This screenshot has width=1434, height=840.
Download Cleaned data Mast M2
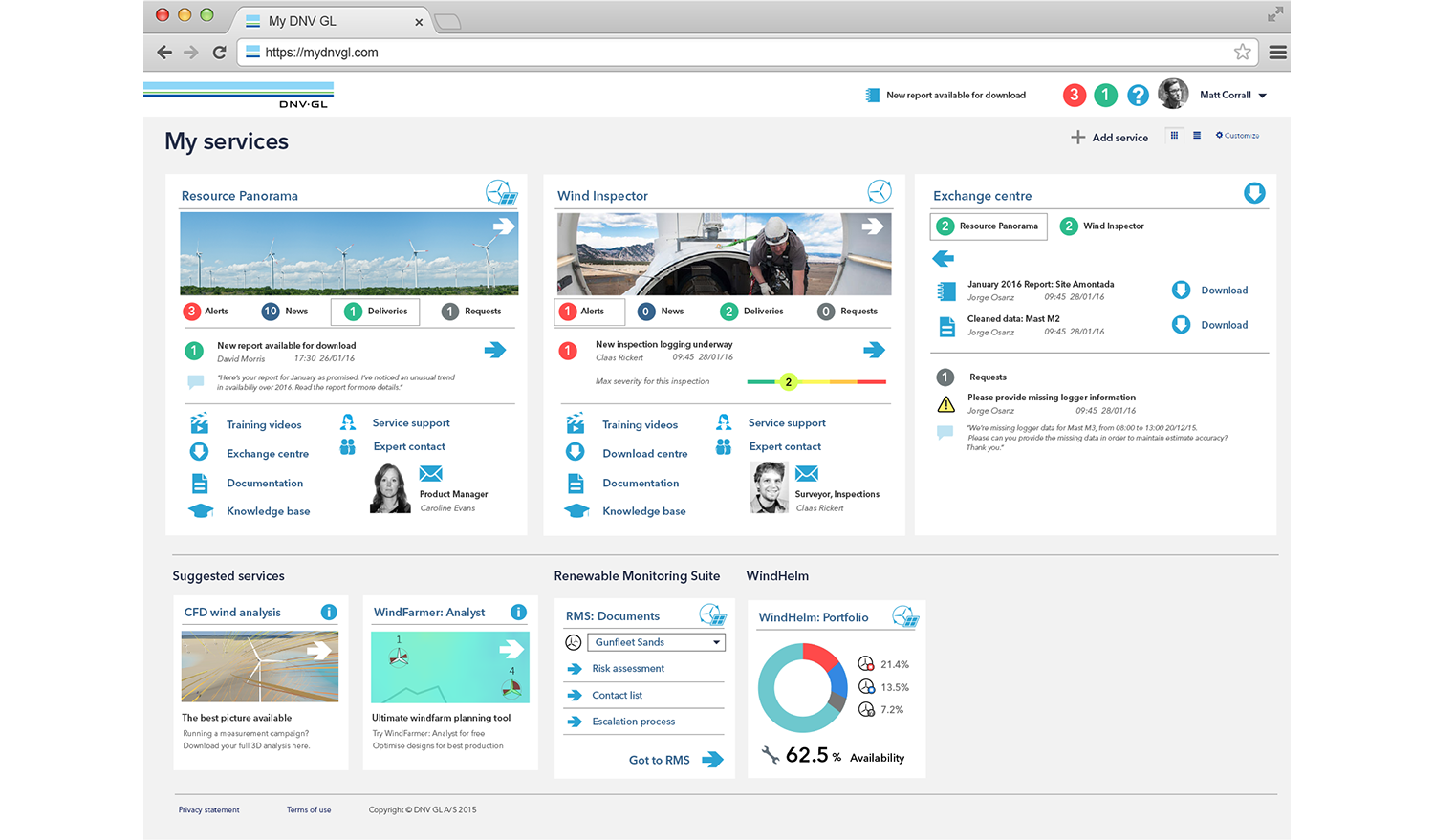click(x=1210, y=325)
